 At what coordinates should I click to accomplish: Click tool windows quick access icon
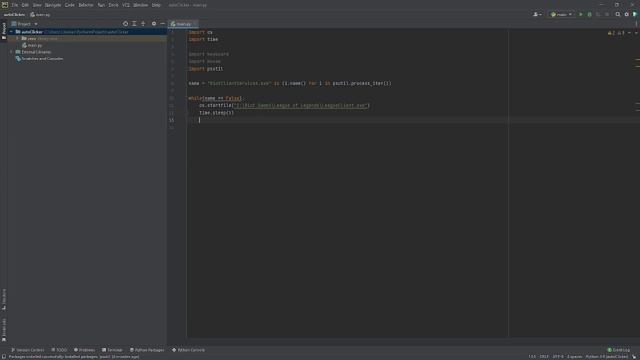(4, 357)
